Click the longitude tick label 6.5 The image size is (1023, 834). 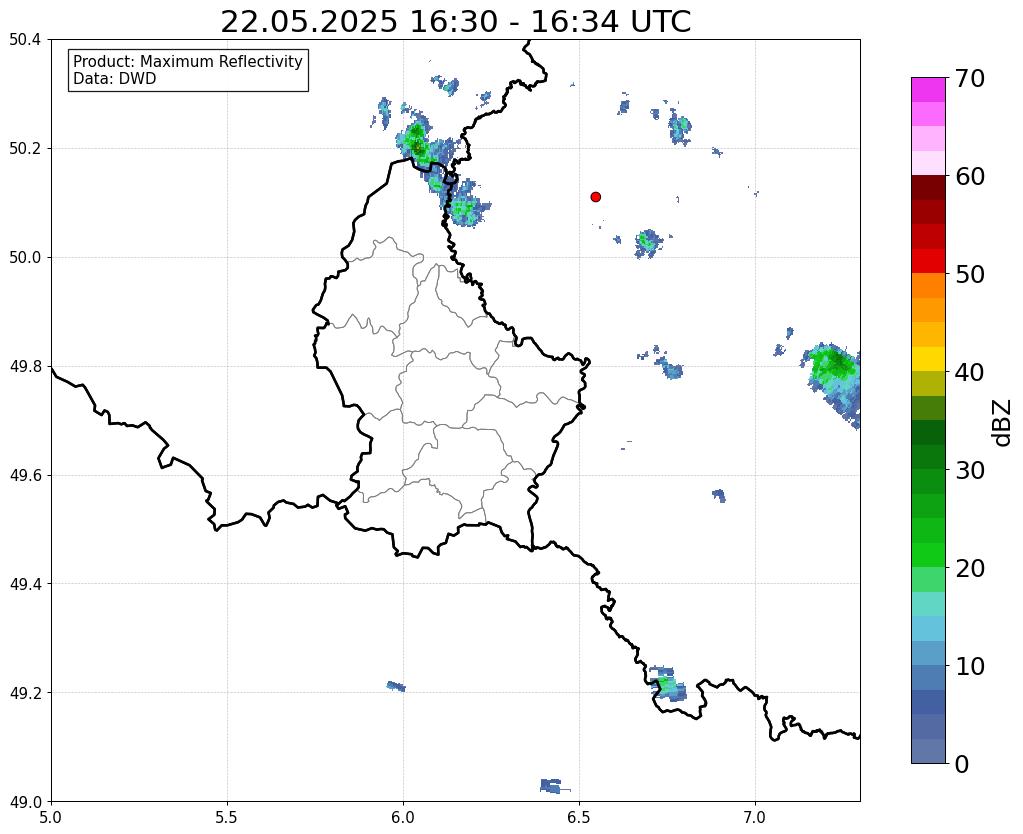[579, 818]
